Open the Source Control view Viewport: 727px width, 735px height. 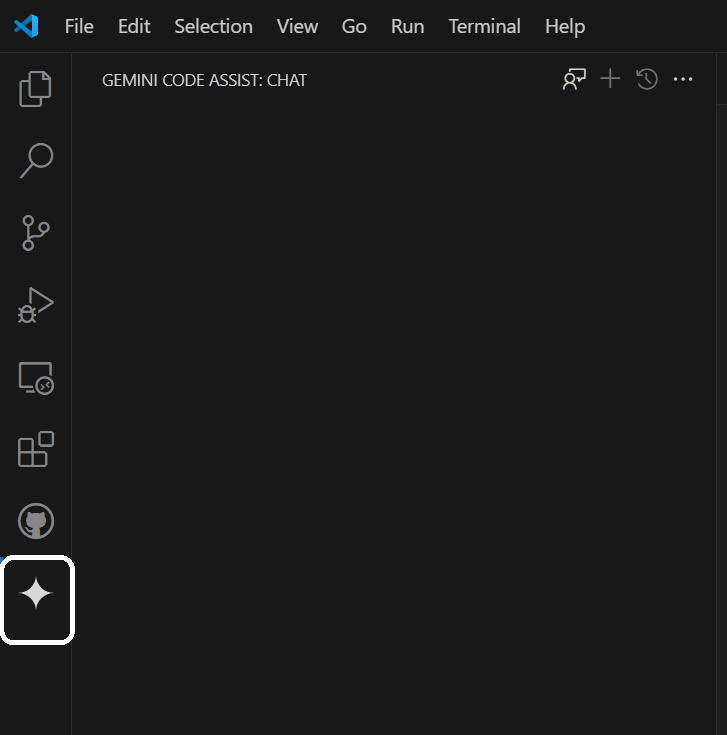coord(36,233)
